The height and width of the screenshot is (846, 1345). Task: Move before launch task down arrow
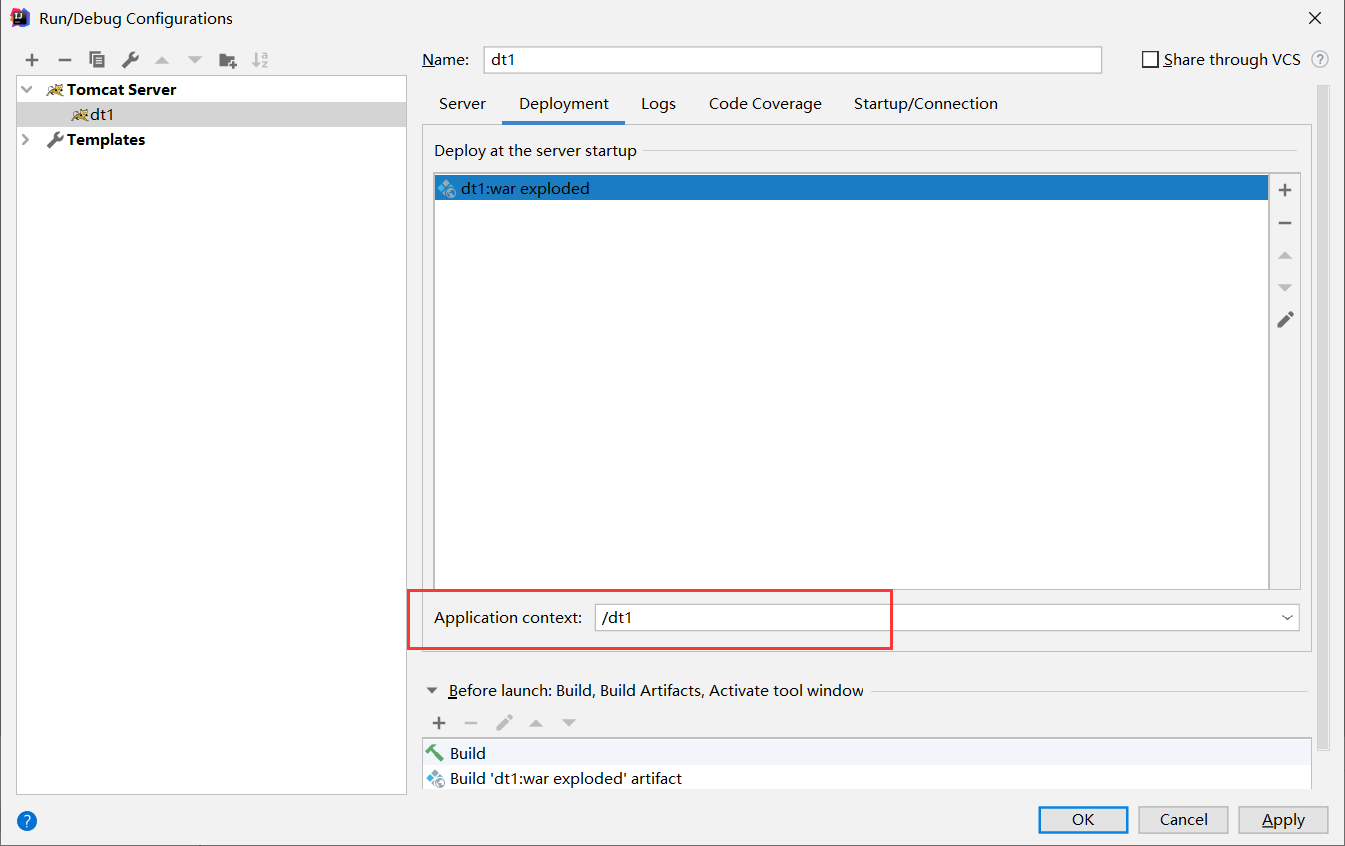569,723
